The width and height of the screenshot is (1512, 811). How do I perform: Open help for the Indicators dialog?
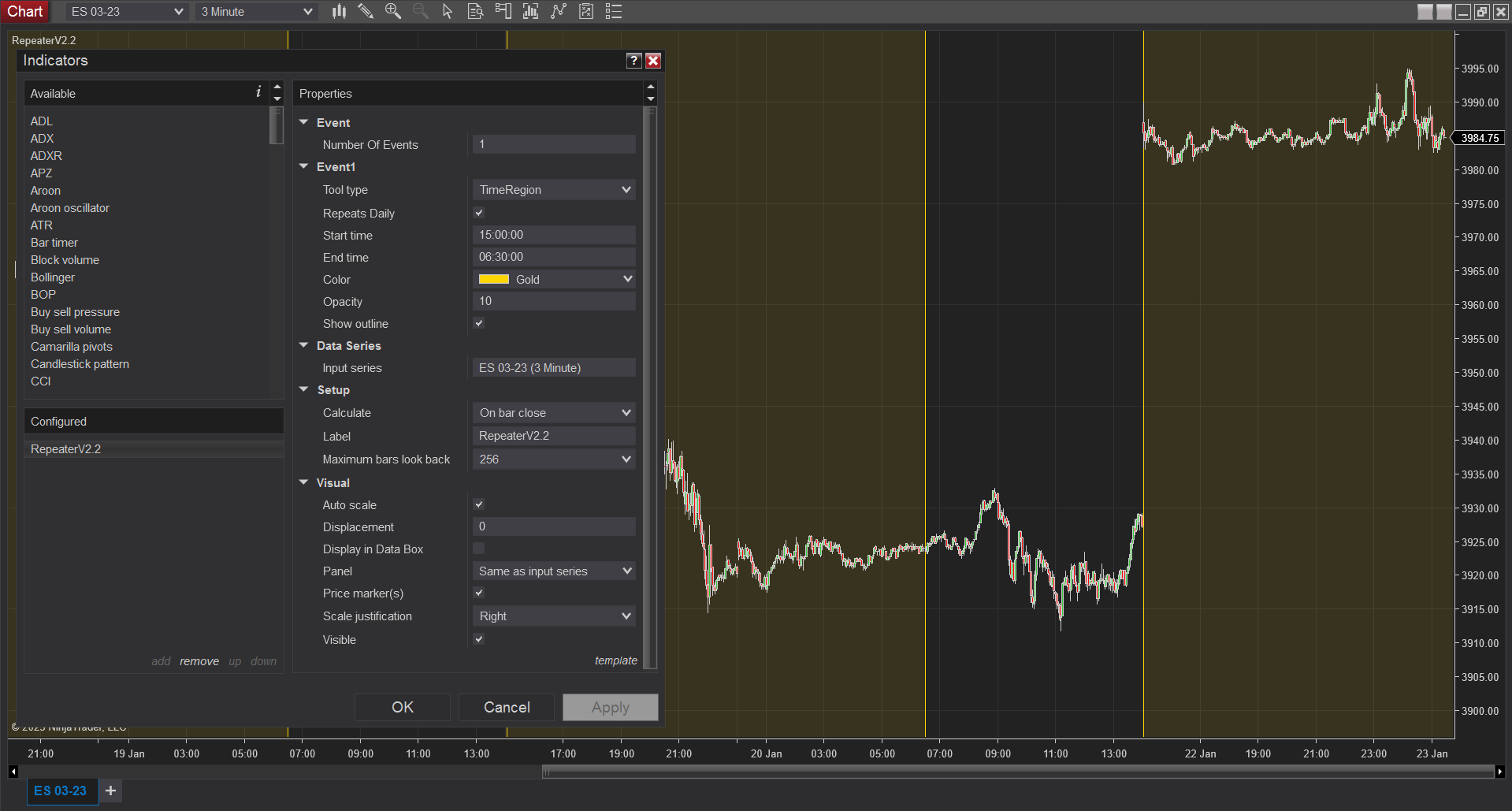click(634, 61)
